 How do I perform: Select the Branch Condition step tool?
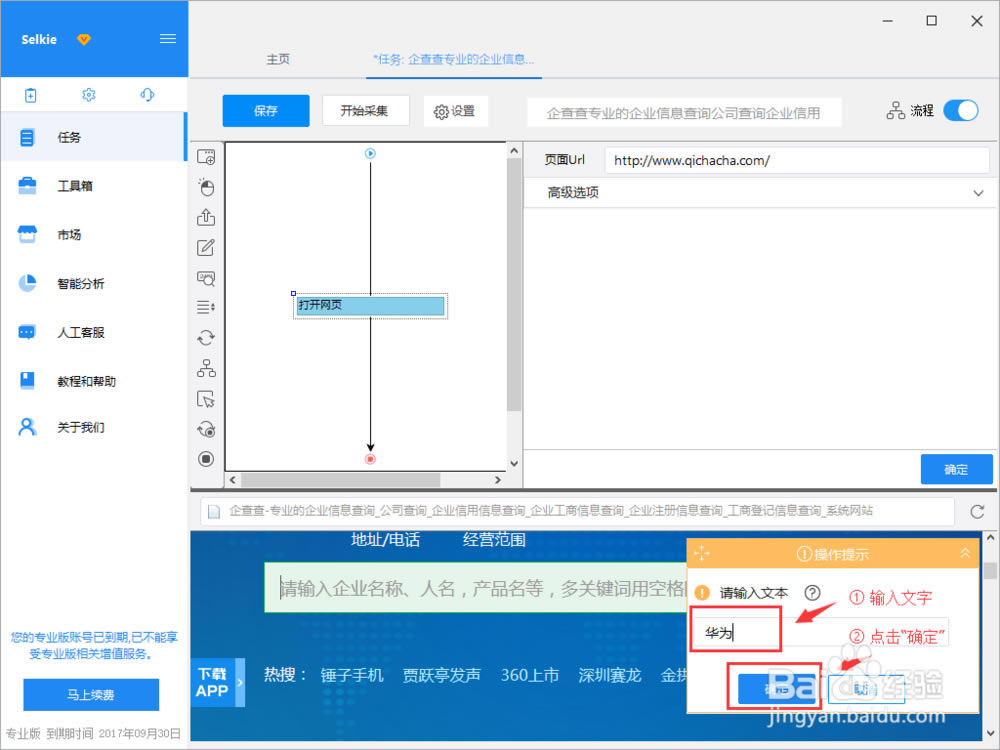click(x=206, y=368)
